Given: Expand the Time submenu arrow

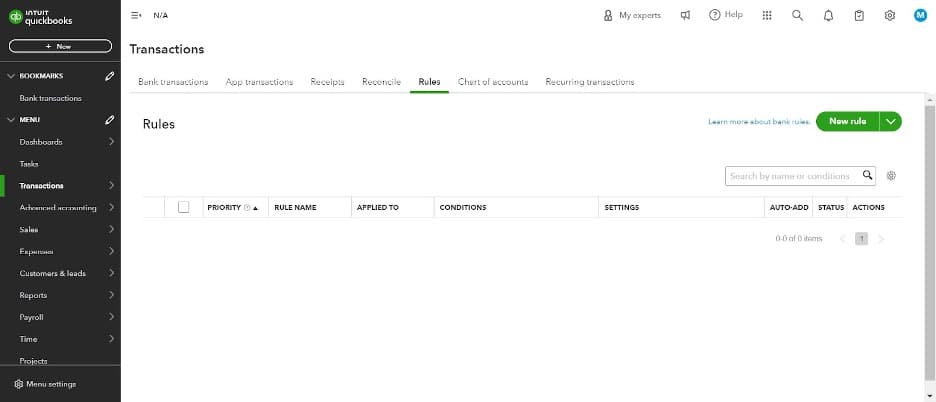Looking at the screenshot, I should pyautogui.click(x=111, y=339).
